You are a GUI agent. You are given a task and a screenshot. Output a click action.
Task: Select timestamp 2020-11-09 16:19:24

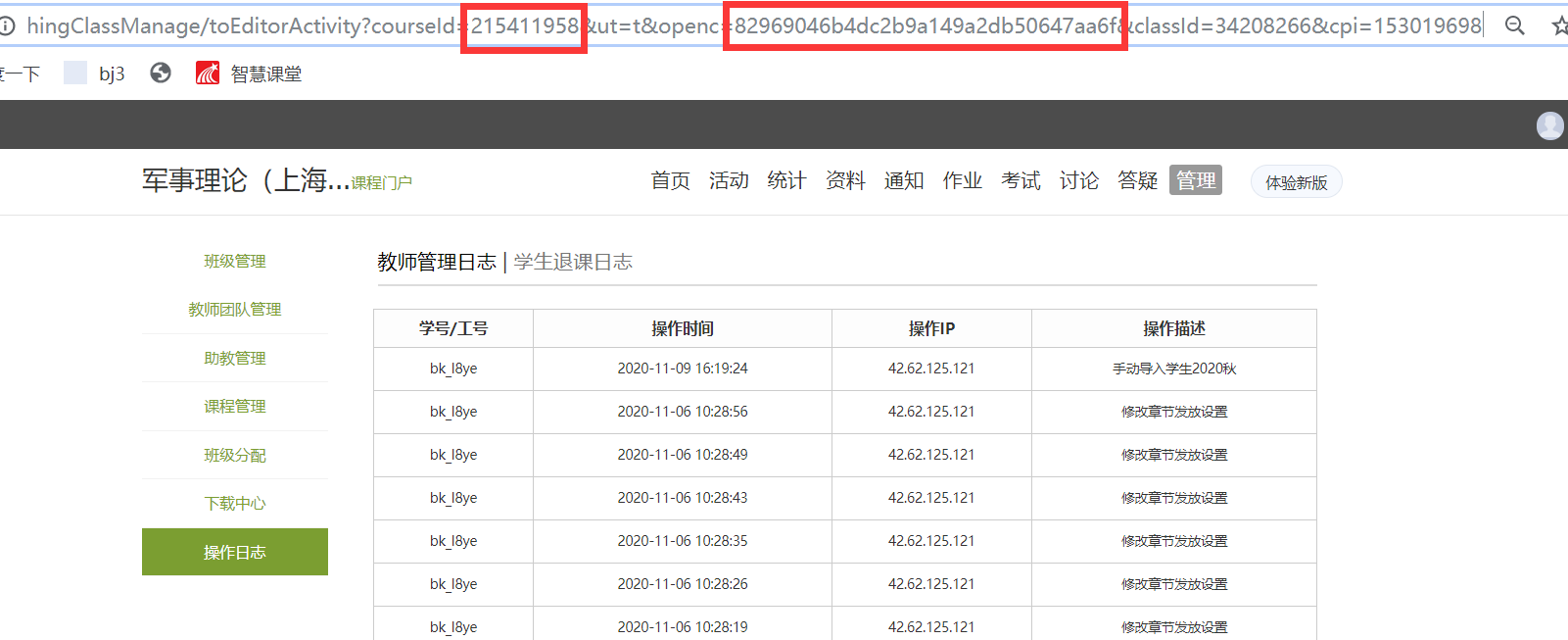[x=683, y=369]
